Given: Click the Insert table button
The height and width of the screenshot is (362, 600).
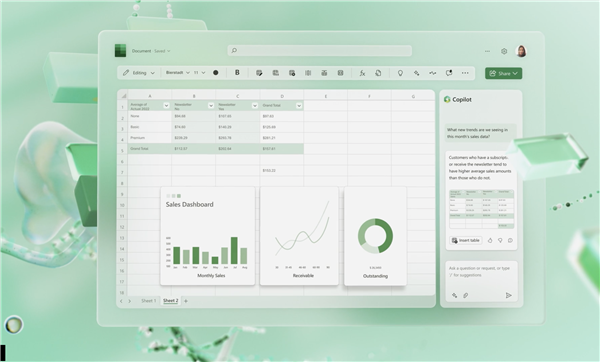Looking at the screenshot, I should 465,240.
